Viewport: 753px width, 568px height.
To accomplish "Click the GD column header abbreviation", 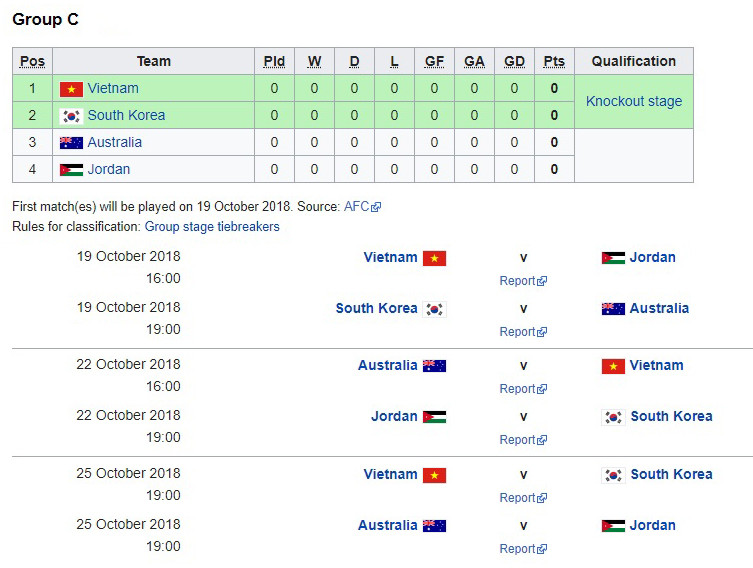I will click(514, 61).
